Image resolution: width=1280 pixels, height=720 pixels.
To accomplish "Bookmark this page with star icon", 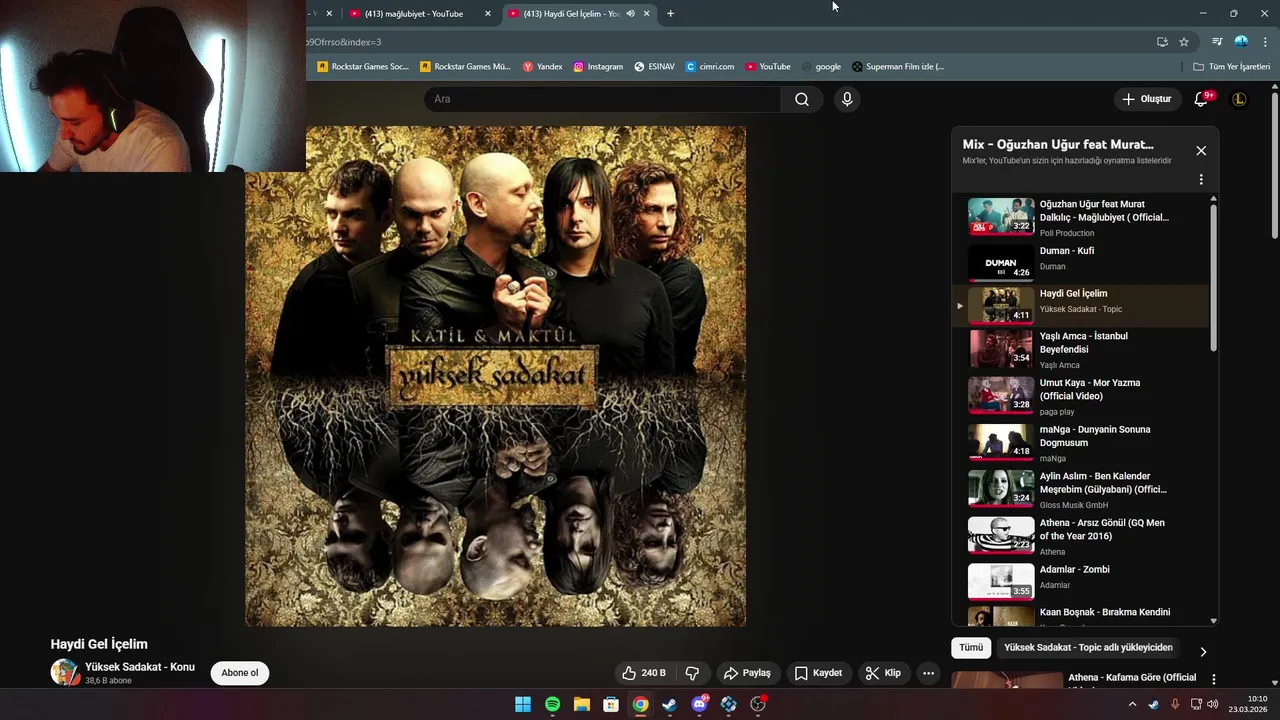I will (1184, 42).
